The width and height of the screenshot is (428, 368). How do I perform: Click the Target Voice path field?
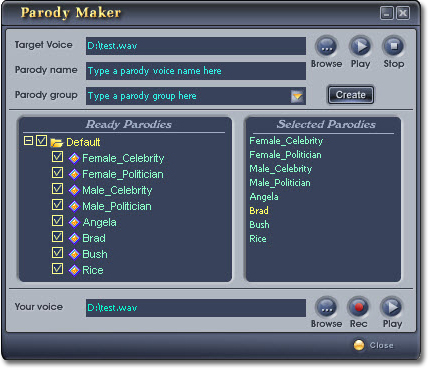tap(196, 46)
